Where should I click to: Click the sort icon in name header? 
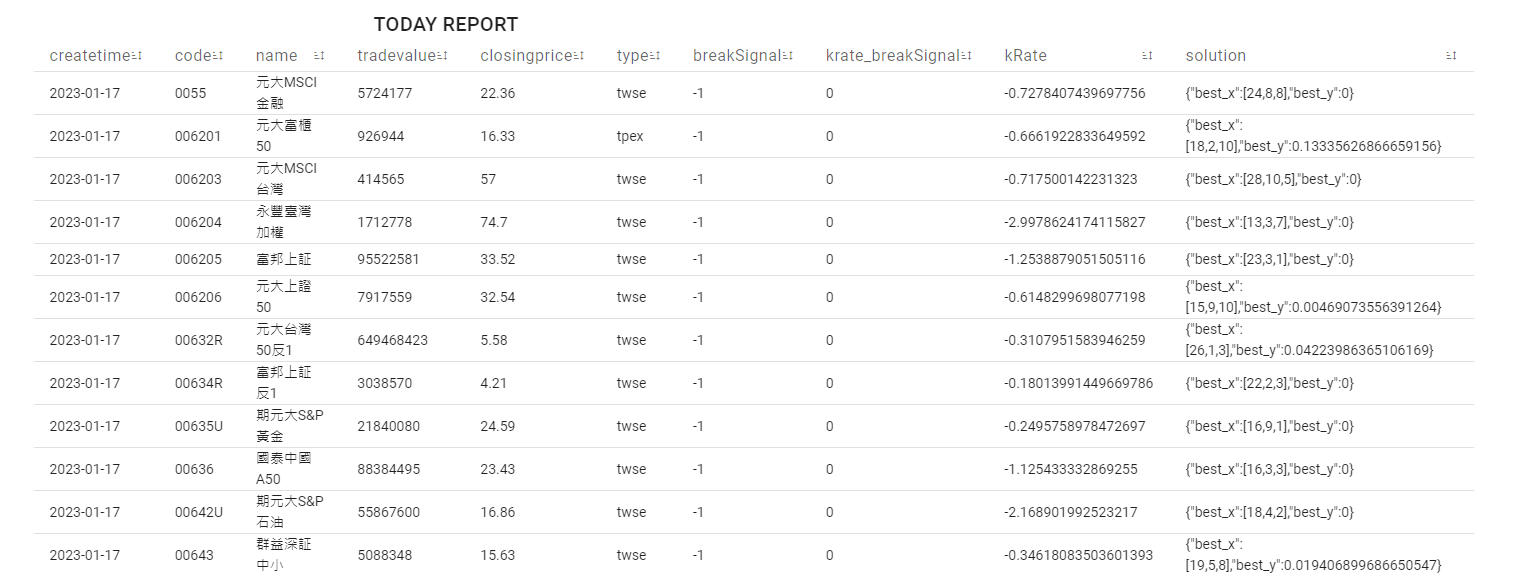(x=319, y=56)
